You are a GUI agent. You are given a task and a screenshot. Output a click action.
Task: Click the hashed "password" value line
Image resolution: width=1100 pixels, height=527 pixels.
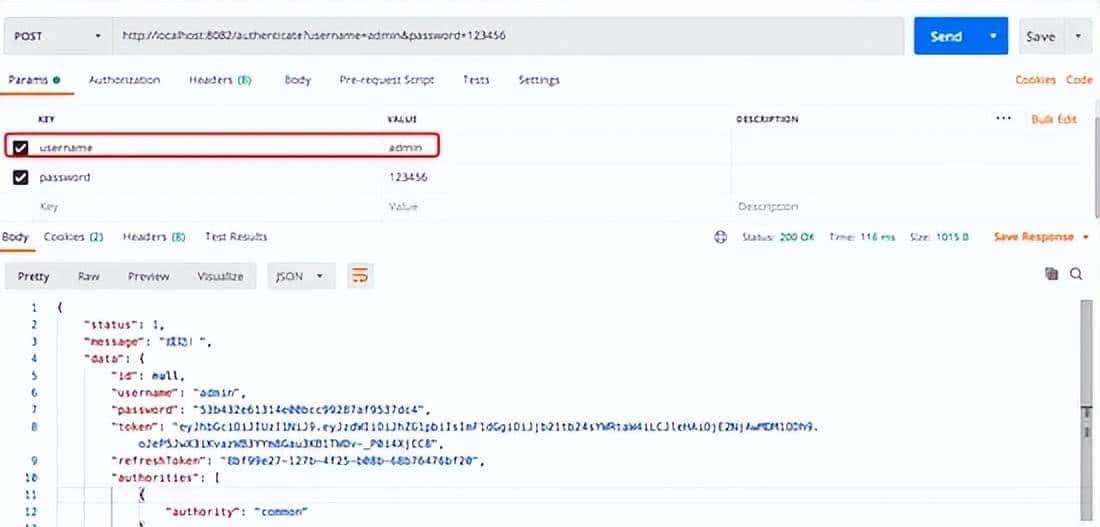click(270, 409)
